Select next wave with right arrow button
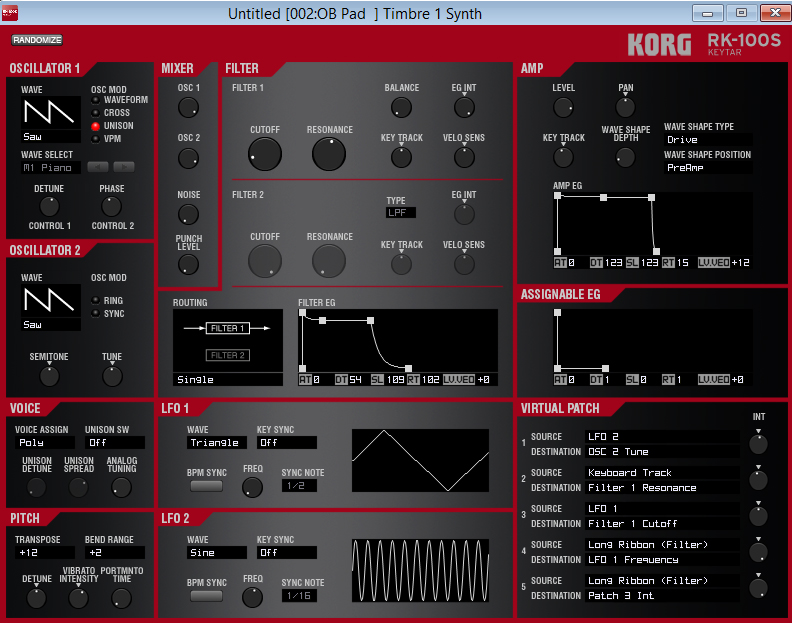The image size is (792, 623). [124, 167]
